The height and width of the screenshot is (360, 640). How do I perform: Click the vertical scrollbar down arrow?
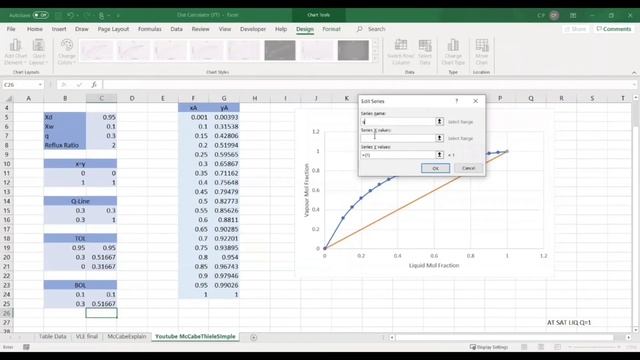click(636, 329)
